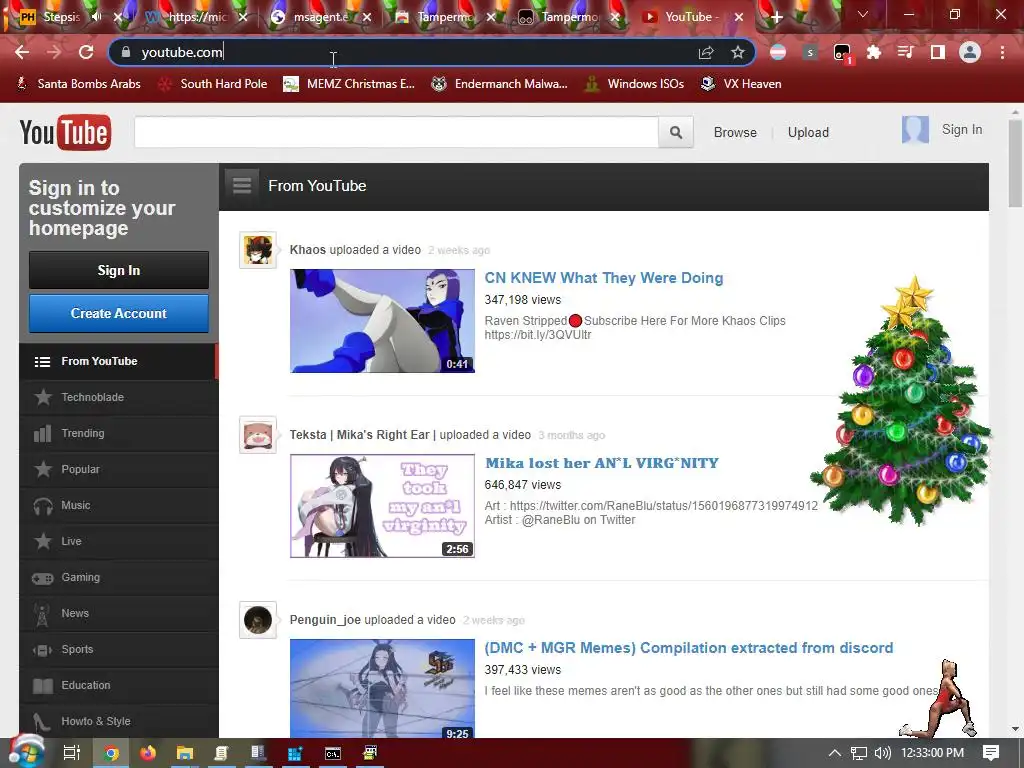The width and height of the screenshot is (1024, 768).
Task: Switch to the msagent tab
Action: point(320,17)
